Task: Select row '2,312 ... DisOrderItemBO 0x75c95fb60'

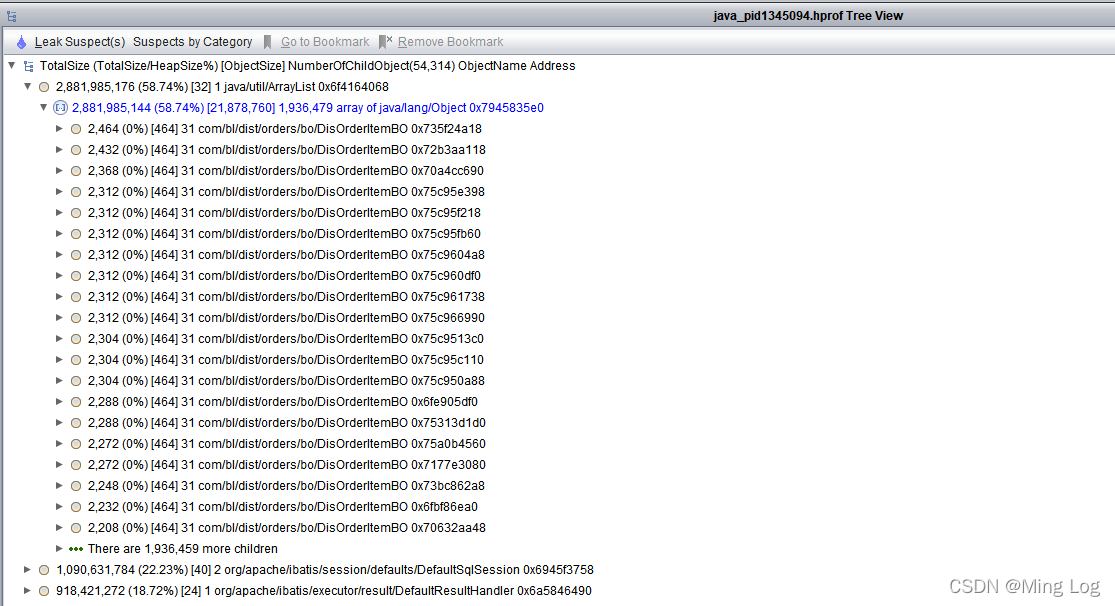Action: pyautogui.click(x=284, y=234)
